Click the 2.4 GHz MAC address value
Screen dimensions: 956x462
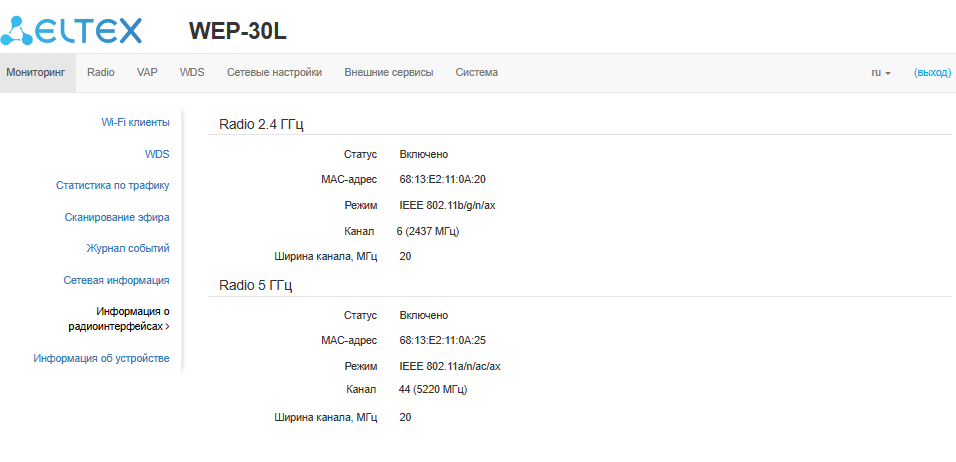442,179
